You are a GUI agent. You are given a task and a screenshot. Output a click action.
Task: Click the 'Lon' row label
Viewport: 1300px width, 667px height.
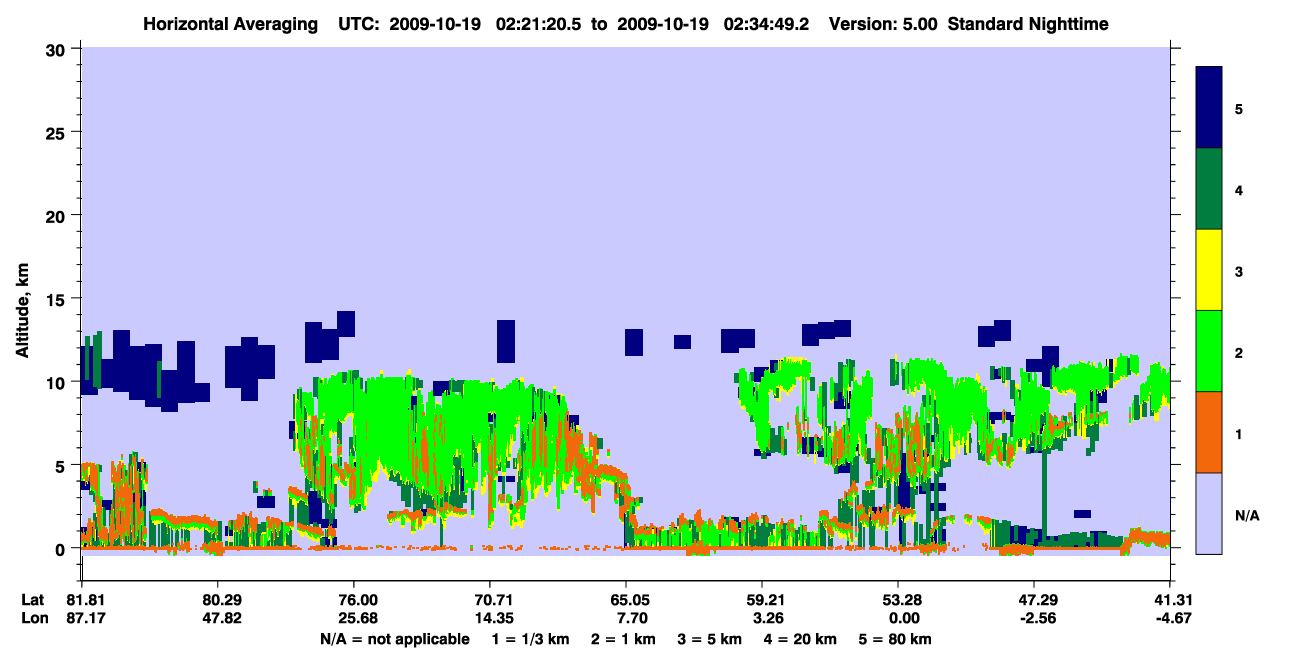pyautogui.click(x=33, y=618)
